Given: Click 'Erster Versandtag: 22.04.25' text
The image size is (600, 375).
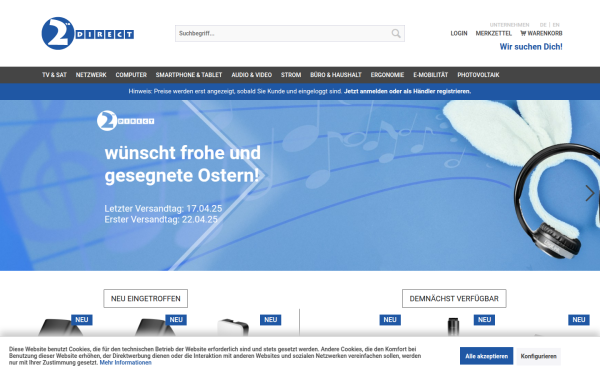Looking at the screenshot, I should pyautogui.click(x=161, y=220).
